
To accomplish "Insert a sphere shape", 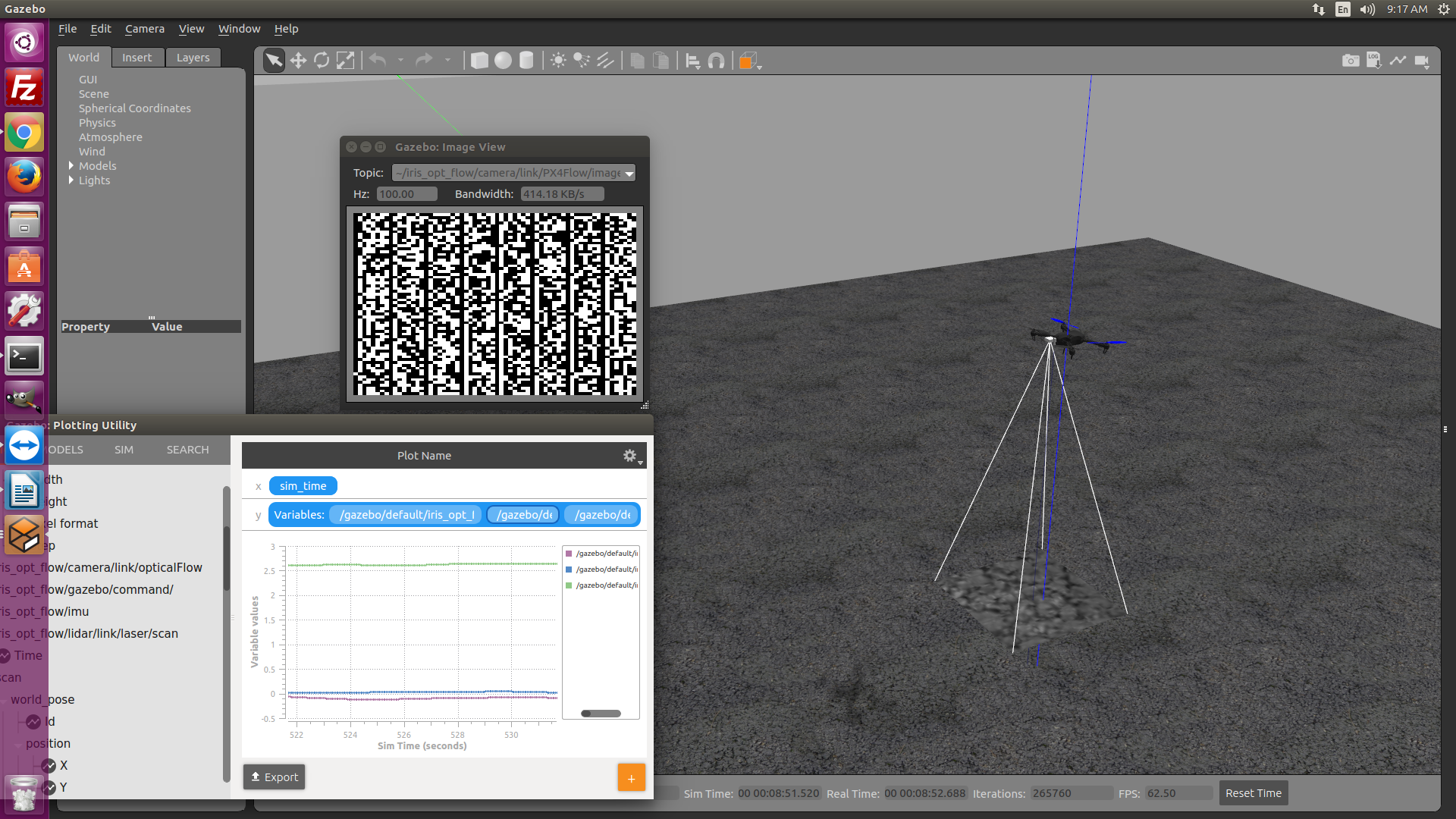I will [x=503, y=61].
